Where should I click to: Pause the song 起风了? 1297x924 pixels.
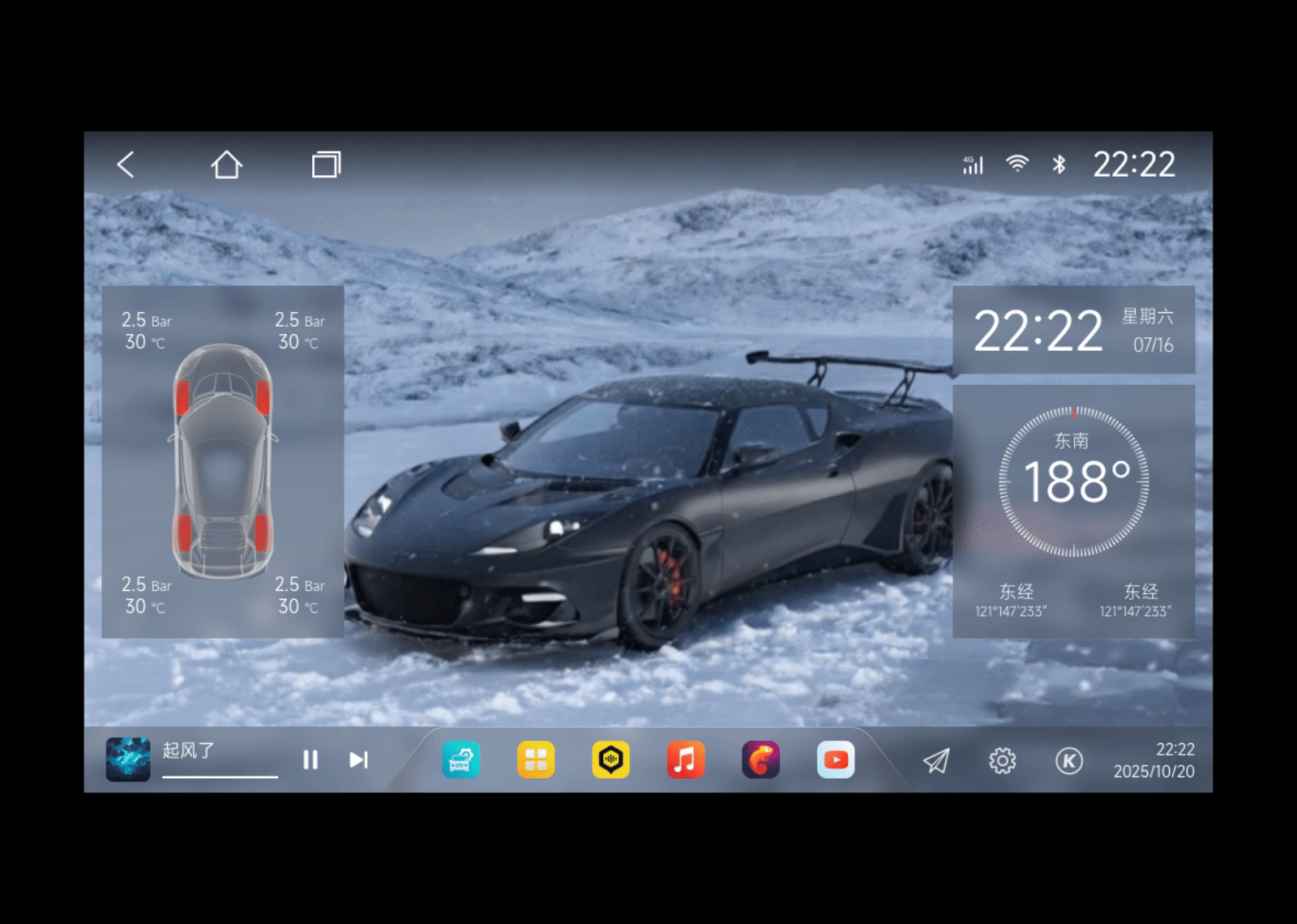(310, 759)
